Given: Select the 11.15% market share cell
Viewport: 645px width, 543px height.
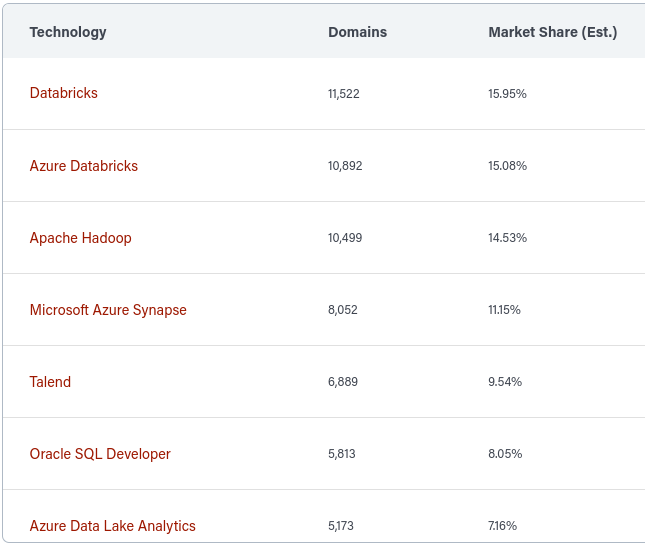Looking at the screenshot, I should [x=504, y=310].
